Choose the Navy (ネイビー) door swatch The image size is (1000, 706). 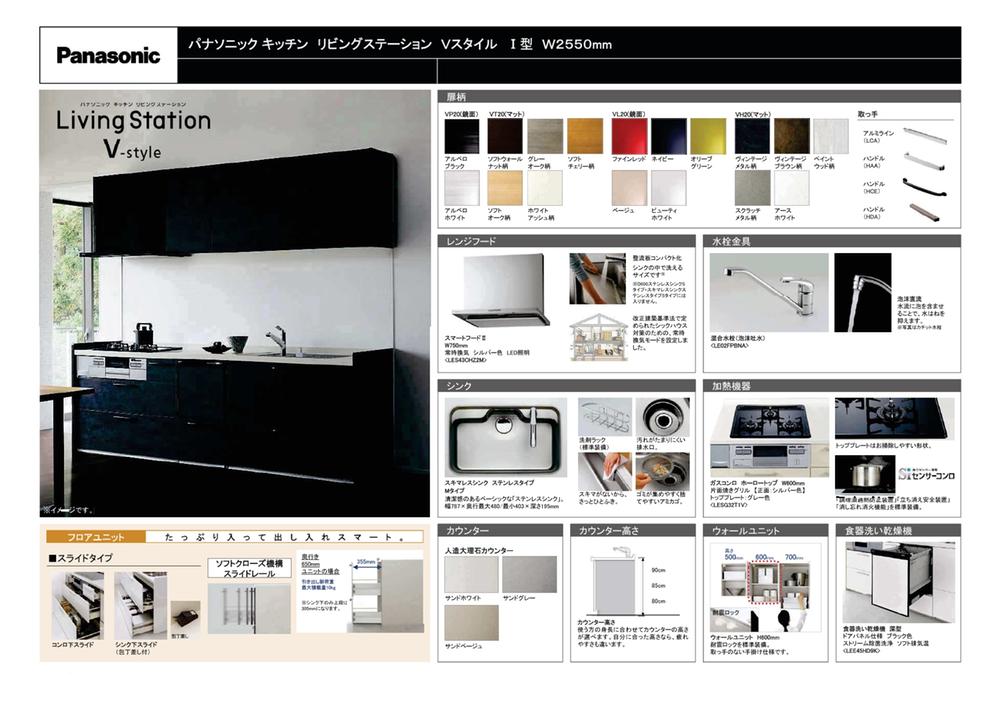(668, 135)
